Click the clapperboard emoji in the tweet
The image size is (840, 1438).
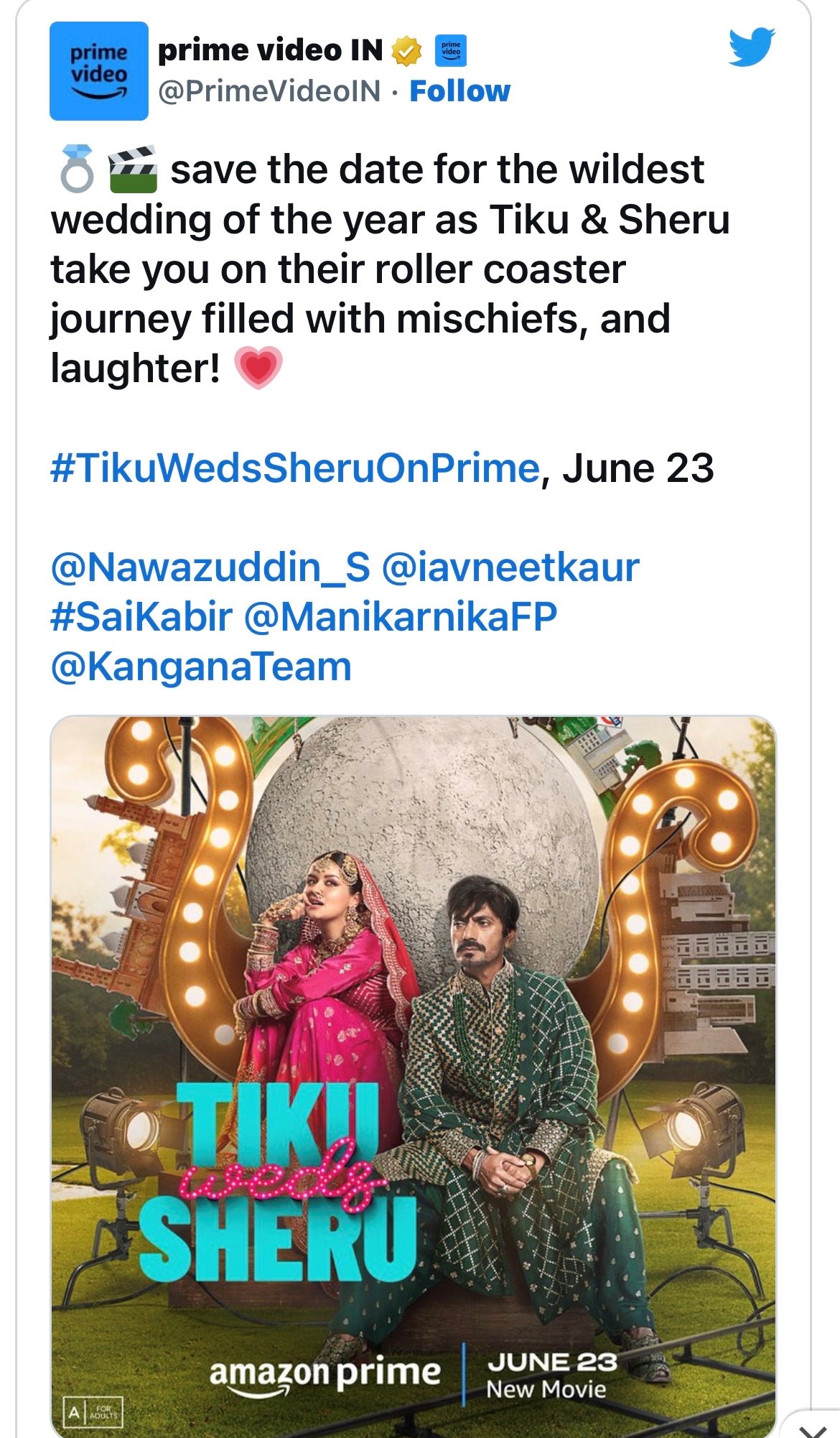pos(132,170)
